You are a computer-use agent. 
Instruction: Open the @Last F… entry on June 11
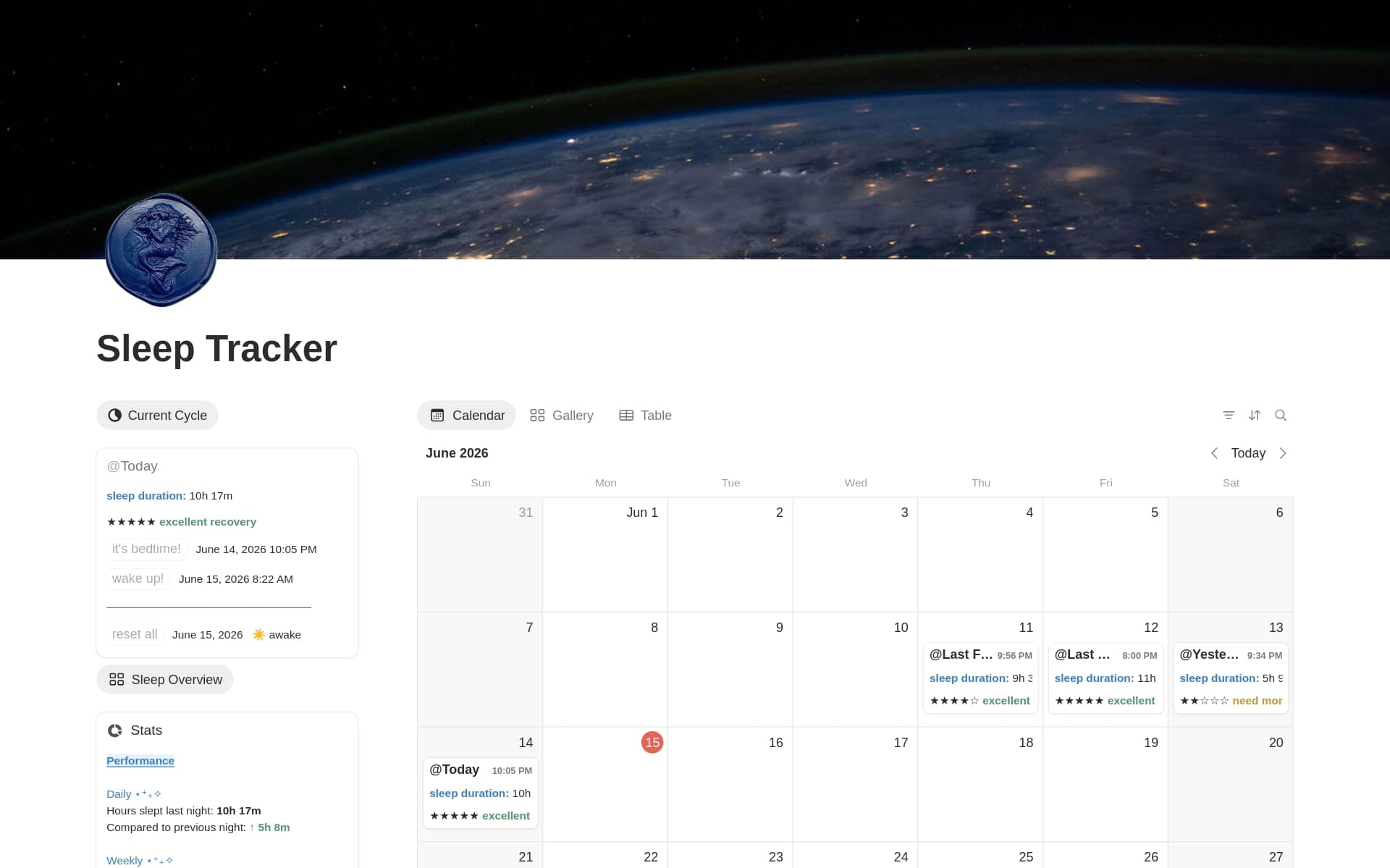(981, 678)
